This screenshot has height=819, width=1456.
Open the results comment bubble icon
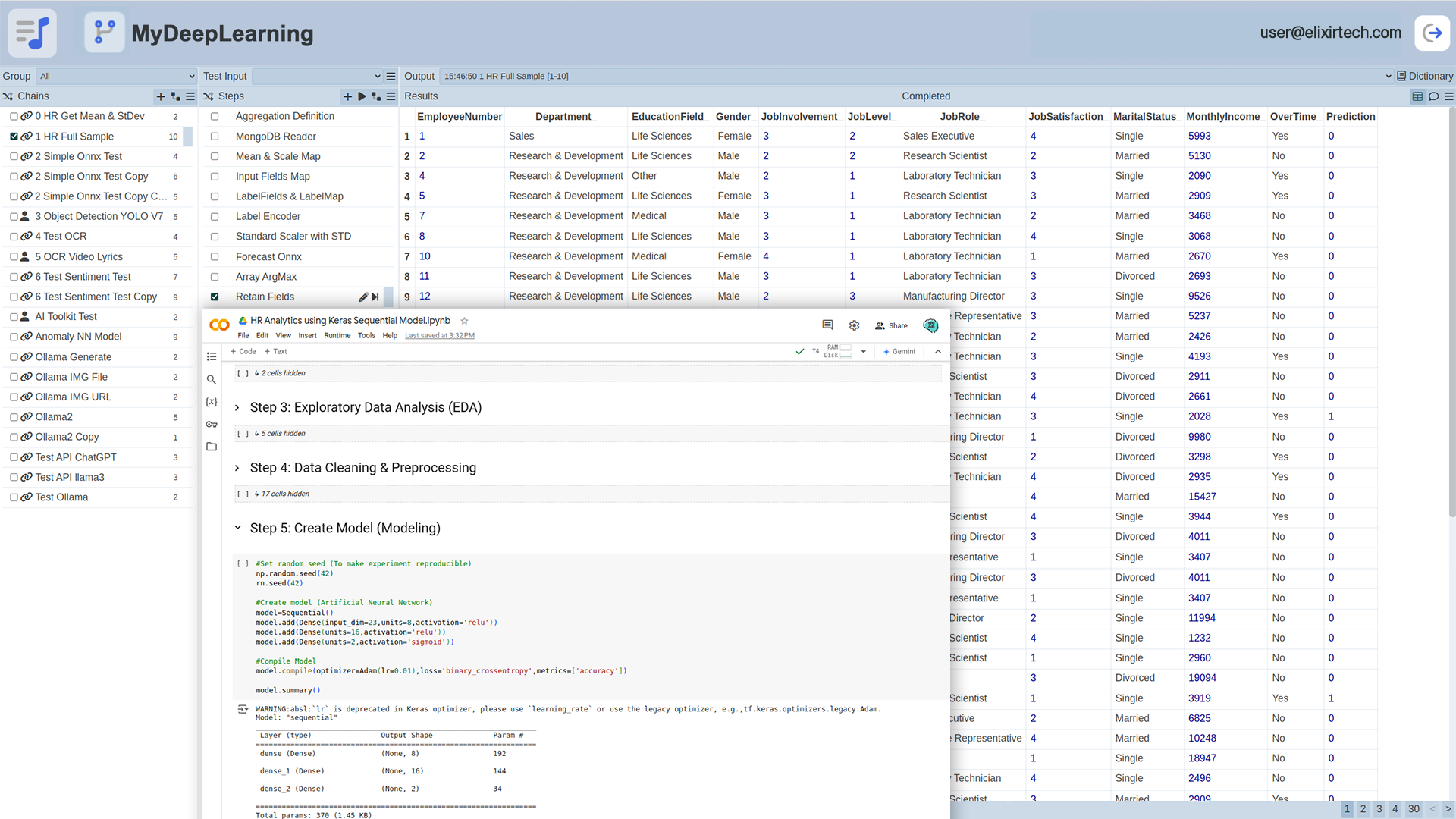click(1433, 96)
